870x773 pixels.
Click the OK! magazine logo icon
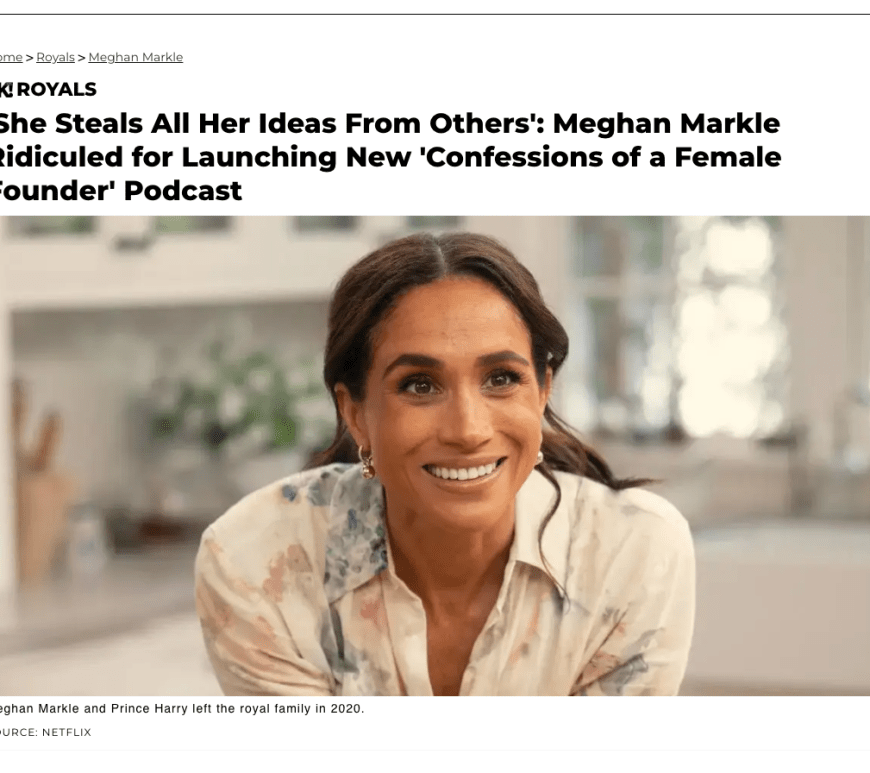pos(5,90)
